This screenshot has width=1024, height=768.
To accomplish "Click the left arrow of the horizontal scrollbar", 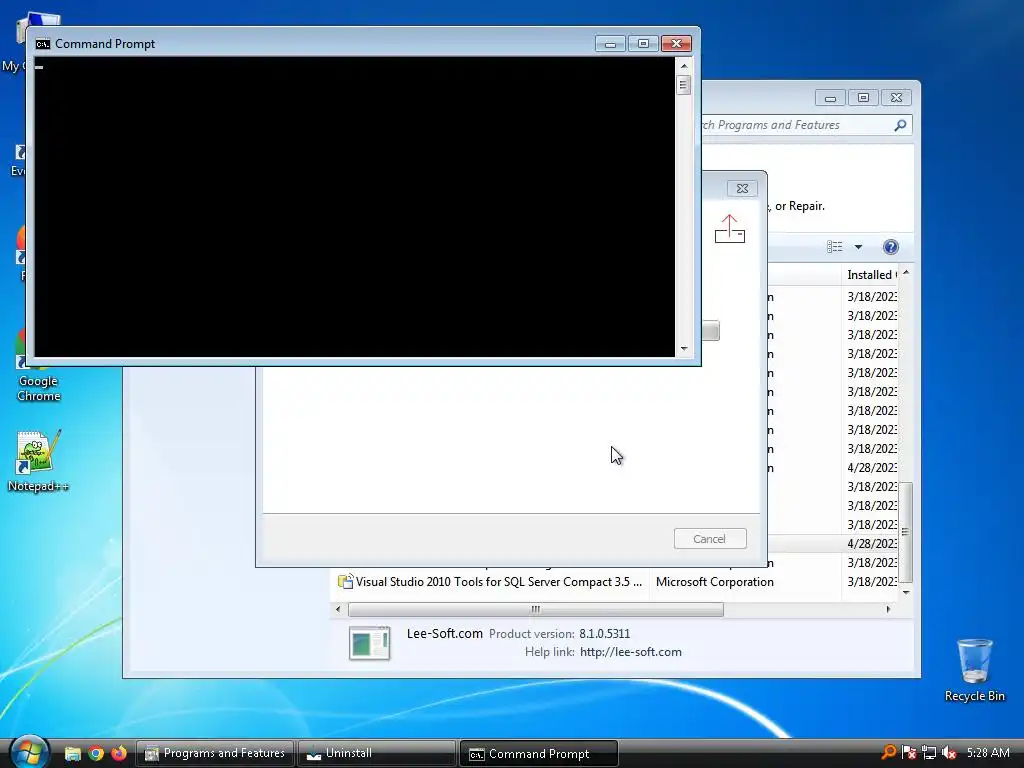I will point(338,609).
